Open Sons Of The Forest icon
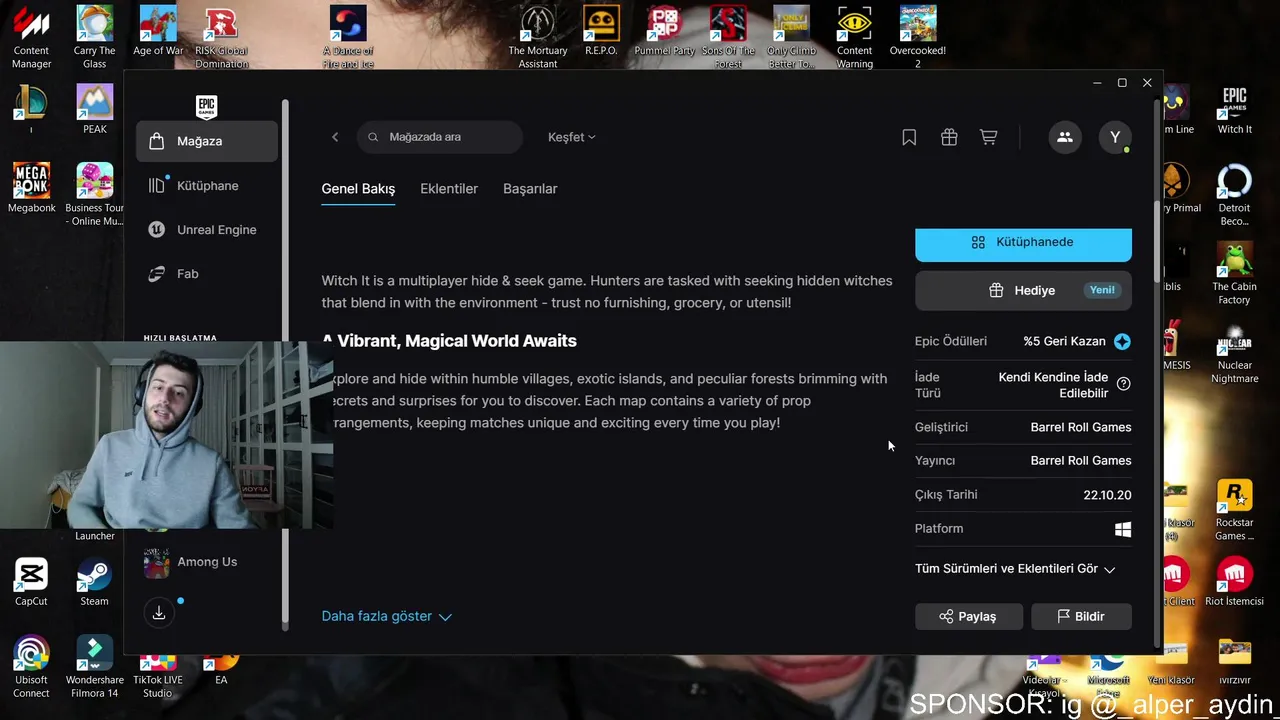1280x720 pixels. pos(728,38)
